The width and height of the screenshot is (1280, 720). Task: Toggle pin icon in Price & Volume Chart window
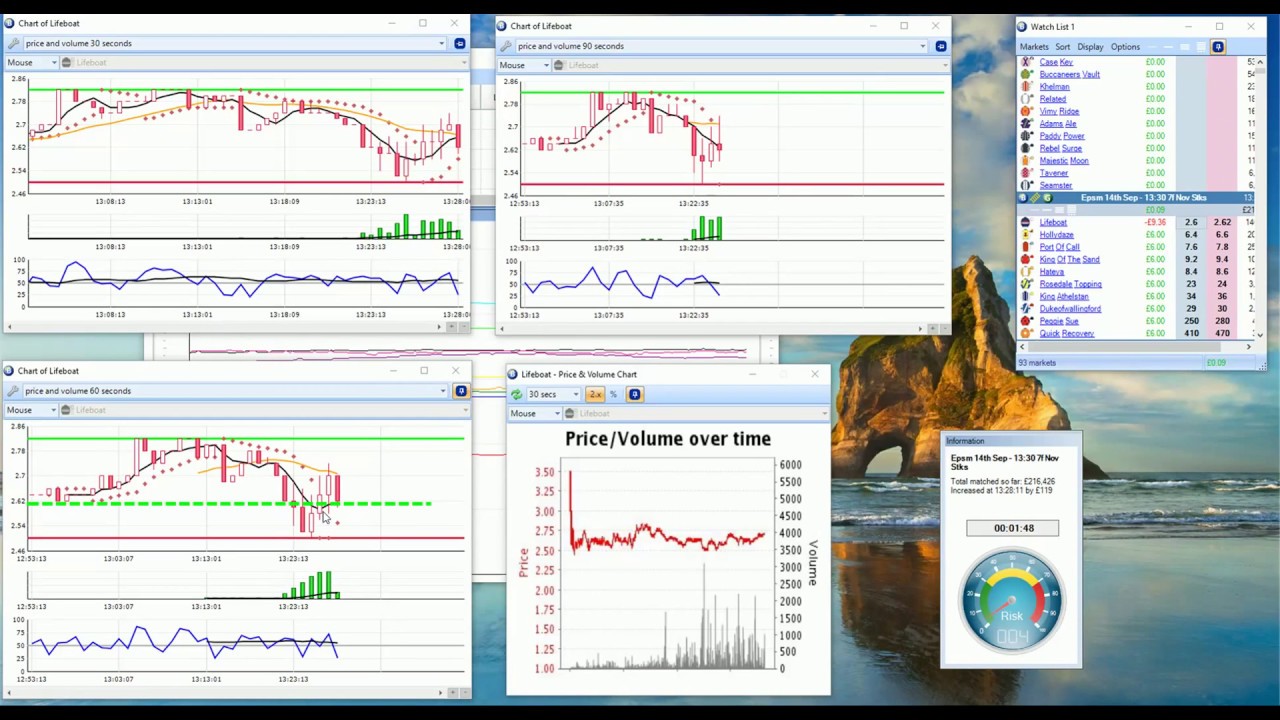634,394
